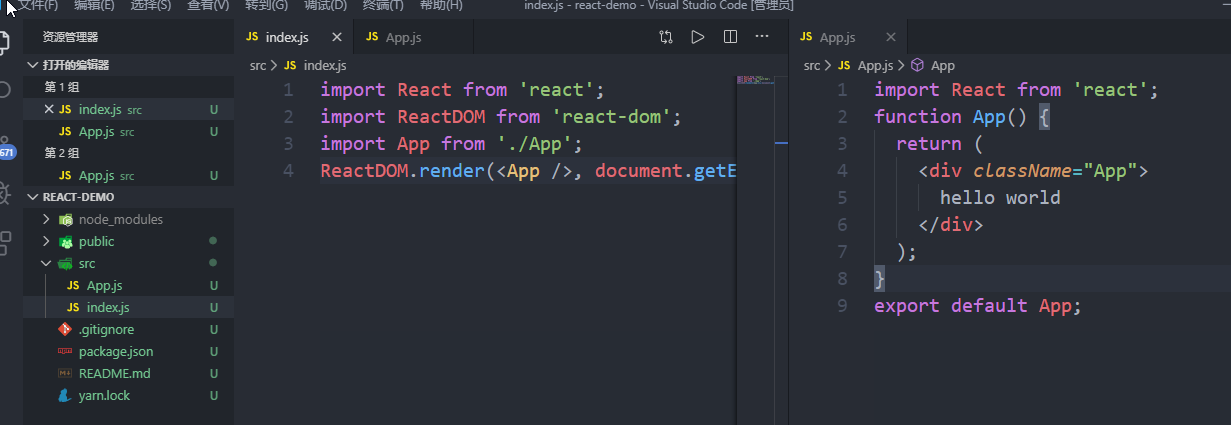The image size is (1231, 425).
Task: Open the Debug view bug icon
Action: pos(5,193)
